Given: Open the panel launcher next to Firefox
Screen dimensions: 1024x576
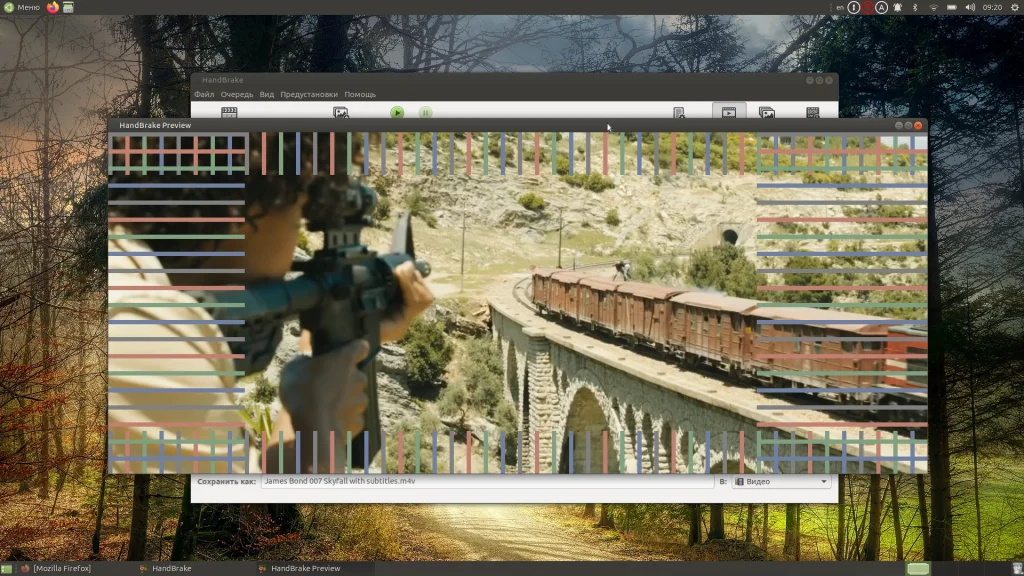Looking at the screenshot, I should 68,7.
